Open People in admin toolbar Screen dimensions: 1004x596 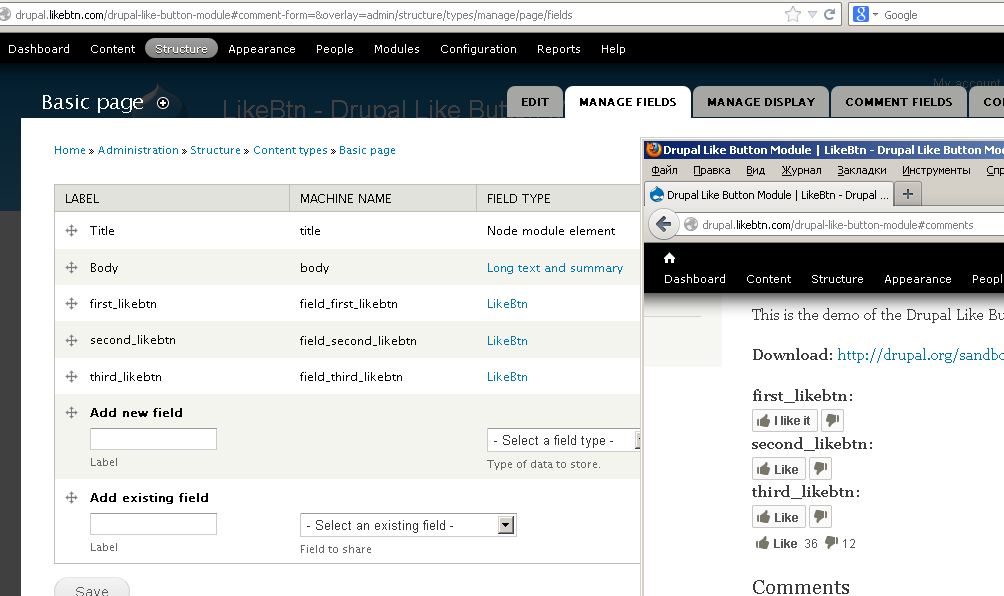[x=334, y=49]
